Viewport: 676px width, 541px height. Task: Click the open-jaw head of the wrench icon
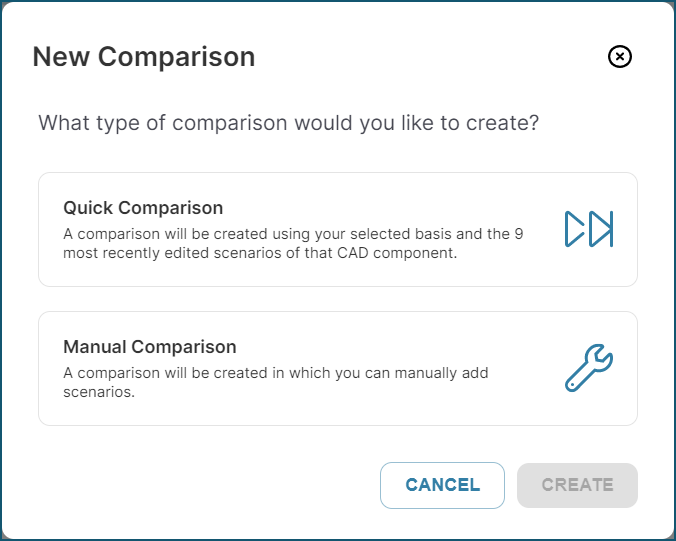pos(600,357)
